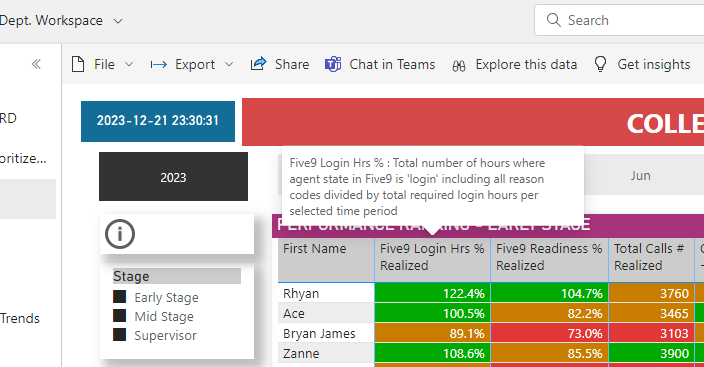
Task: Click the 3465 total calls cell
Action: click(x=651, y=313)
